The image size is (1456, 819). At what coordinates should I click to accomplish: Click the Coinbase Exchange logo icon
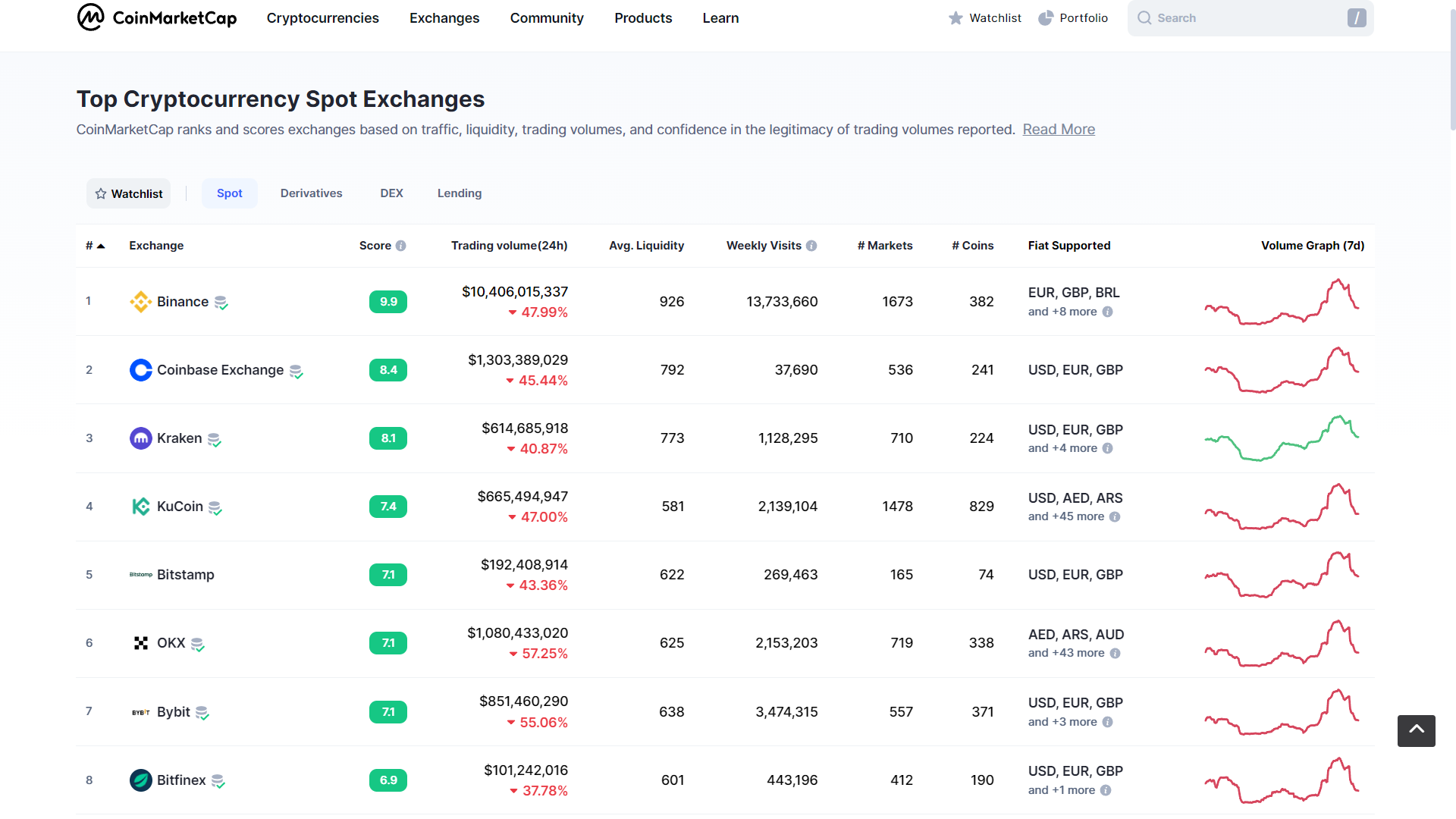click(x=140, y=370)
